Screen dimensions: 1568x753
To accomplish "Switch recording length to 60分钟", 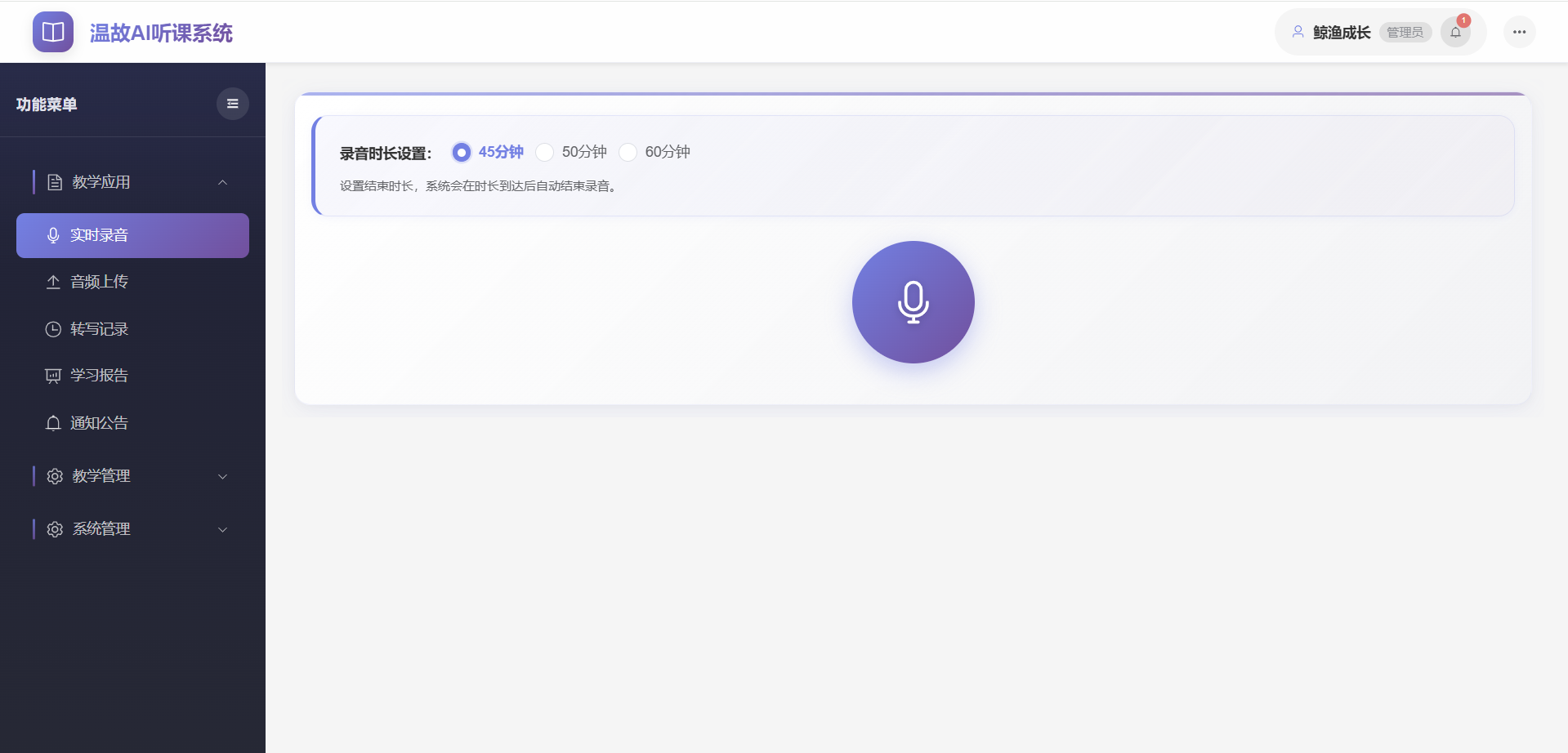I will [x=628, y=152].
